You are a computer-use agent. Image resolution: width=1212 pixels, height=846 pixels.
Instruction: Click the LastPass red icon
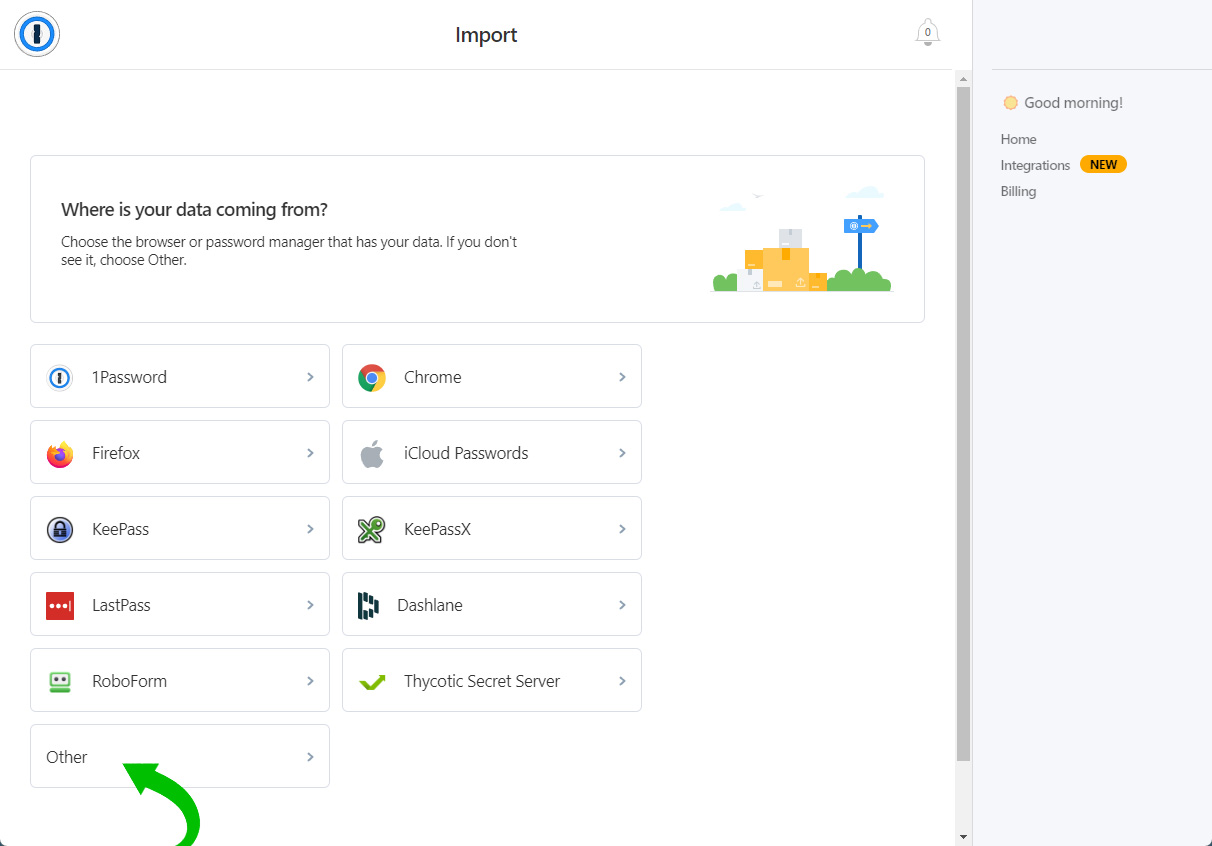[x=60, y=605]
